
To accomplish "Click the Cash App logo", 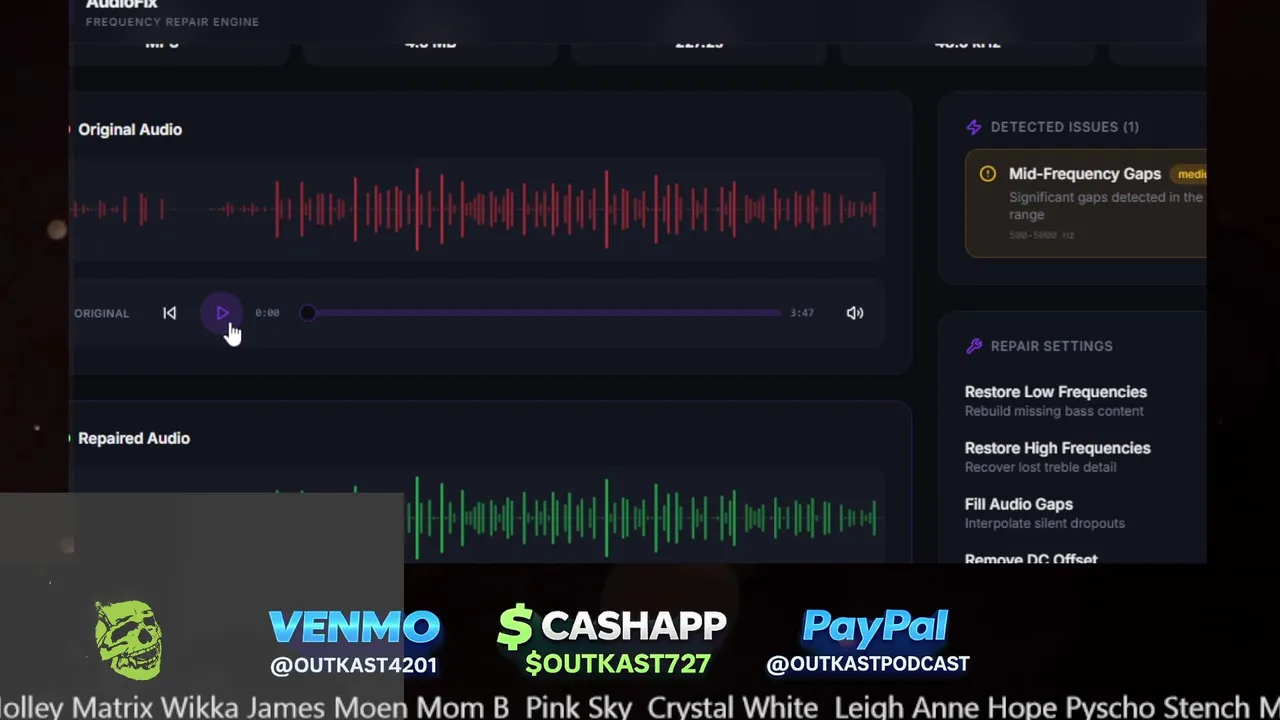I will [612, 626].
